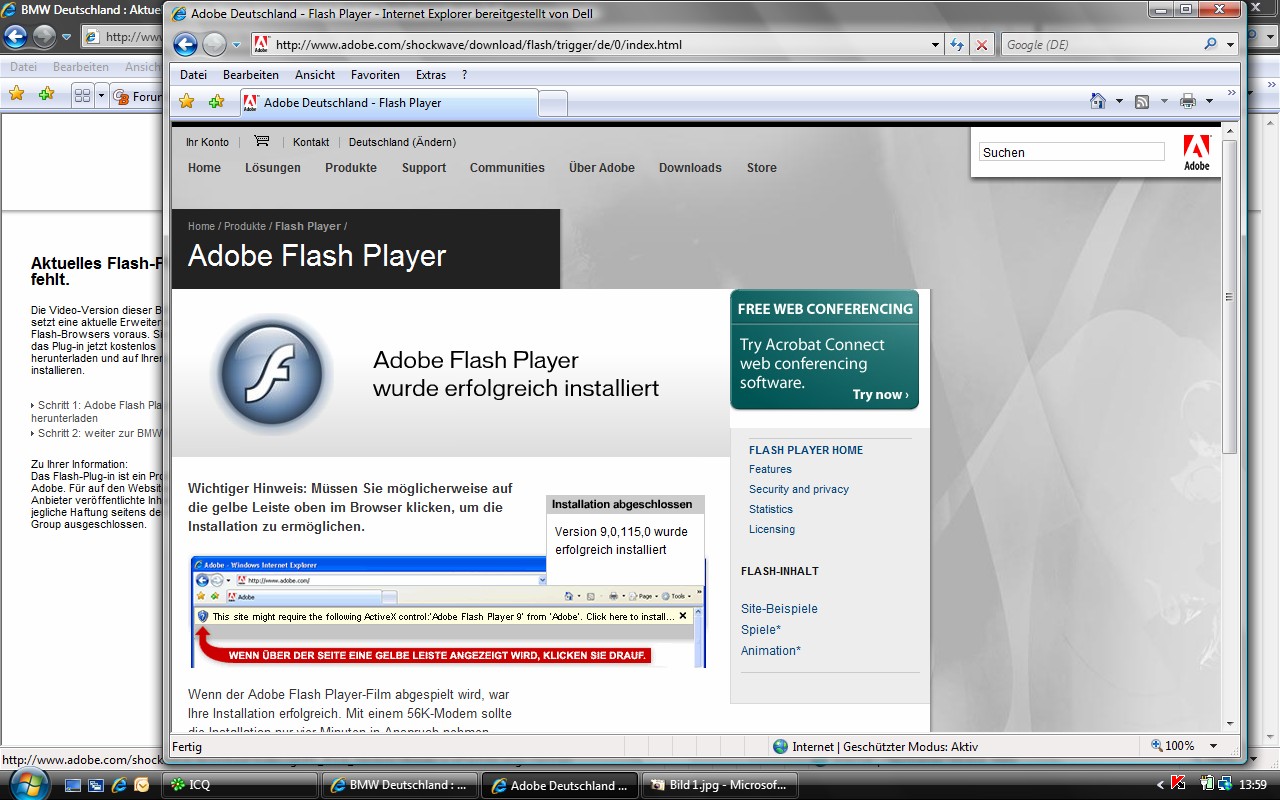Click Switch between windows quick launch icon
Screen dimensions: 1280x800
pos(96,785)
